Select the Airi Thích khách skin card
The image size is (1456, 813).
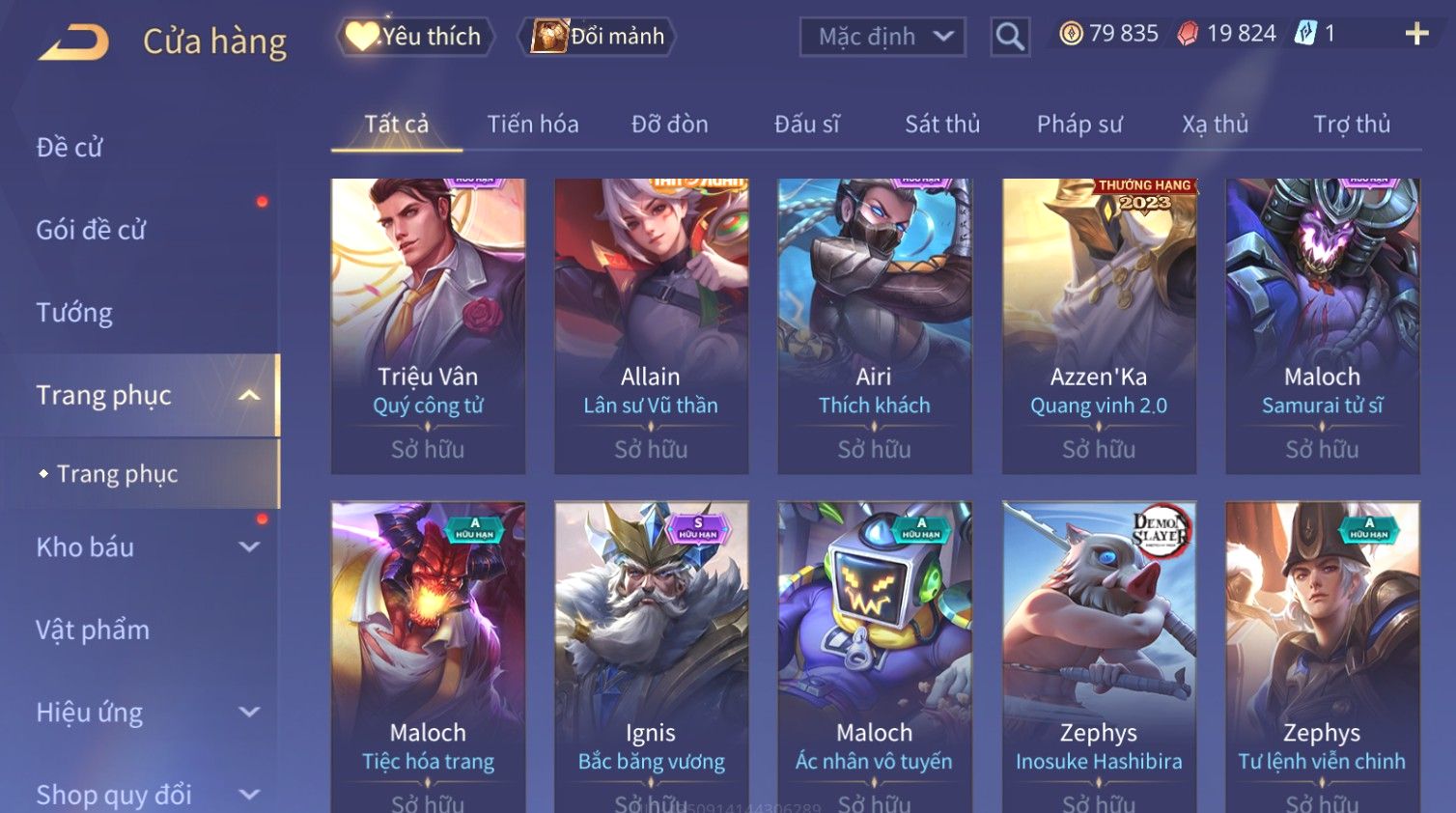[x=875, y=325]
